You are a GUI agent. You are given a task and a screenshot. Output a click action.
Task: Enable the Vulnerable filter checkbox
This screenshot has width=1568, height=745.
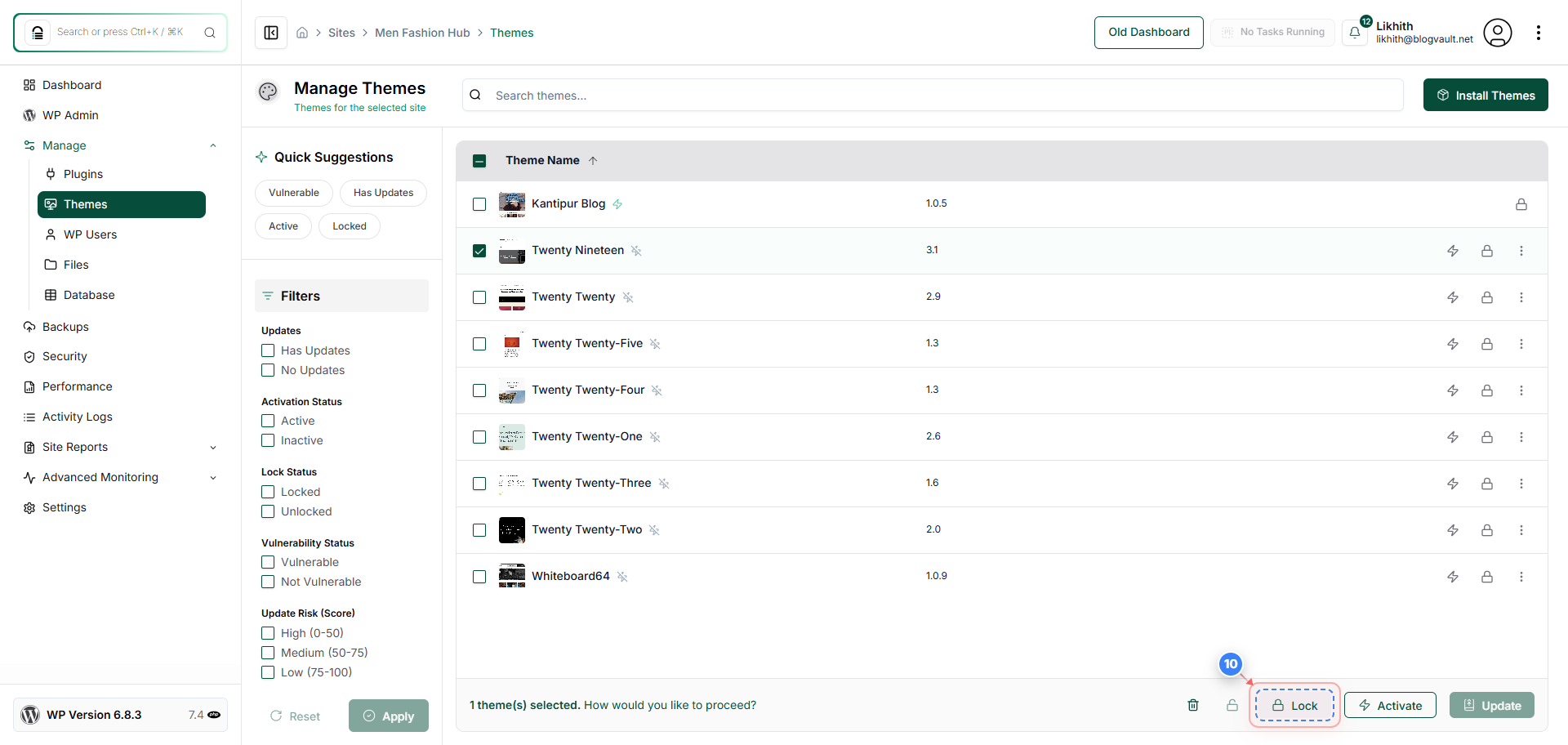pos(267,562)
